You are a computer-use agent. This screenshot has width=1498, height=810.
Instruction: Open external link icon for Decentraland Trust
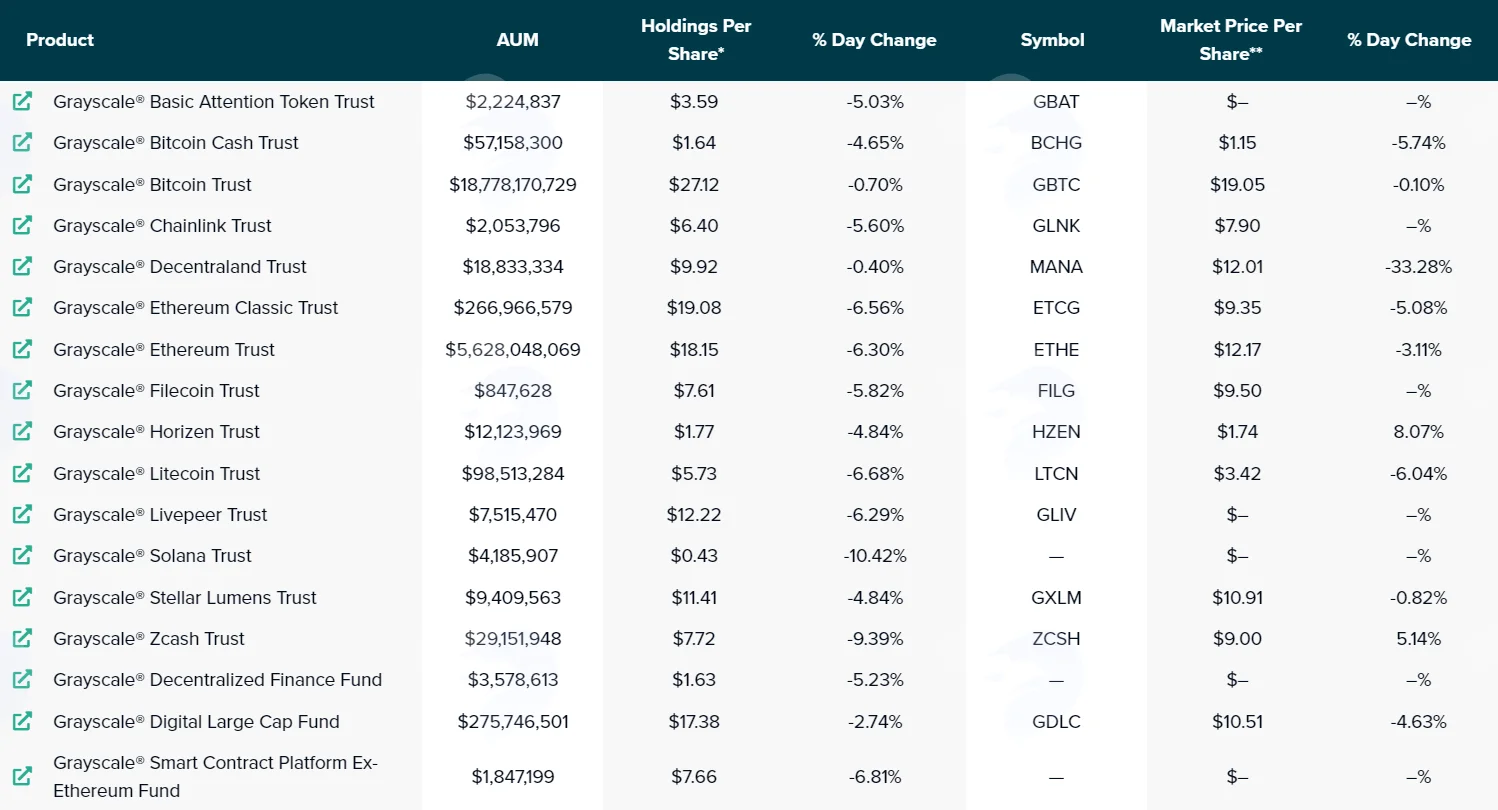pyautogui.click(x=22, y=266)
